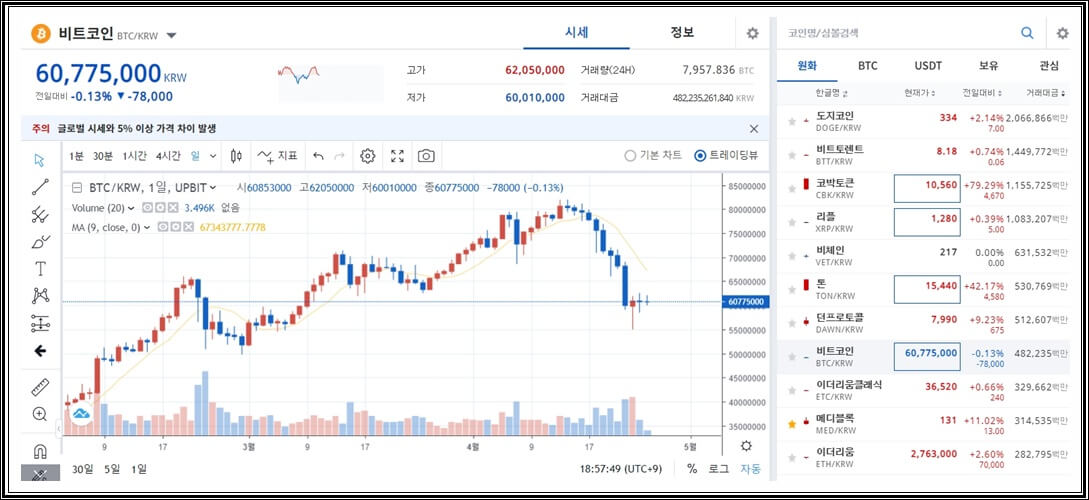
Task: Toggle chart fullscreen mode
Action: click(x=397, y=156)
